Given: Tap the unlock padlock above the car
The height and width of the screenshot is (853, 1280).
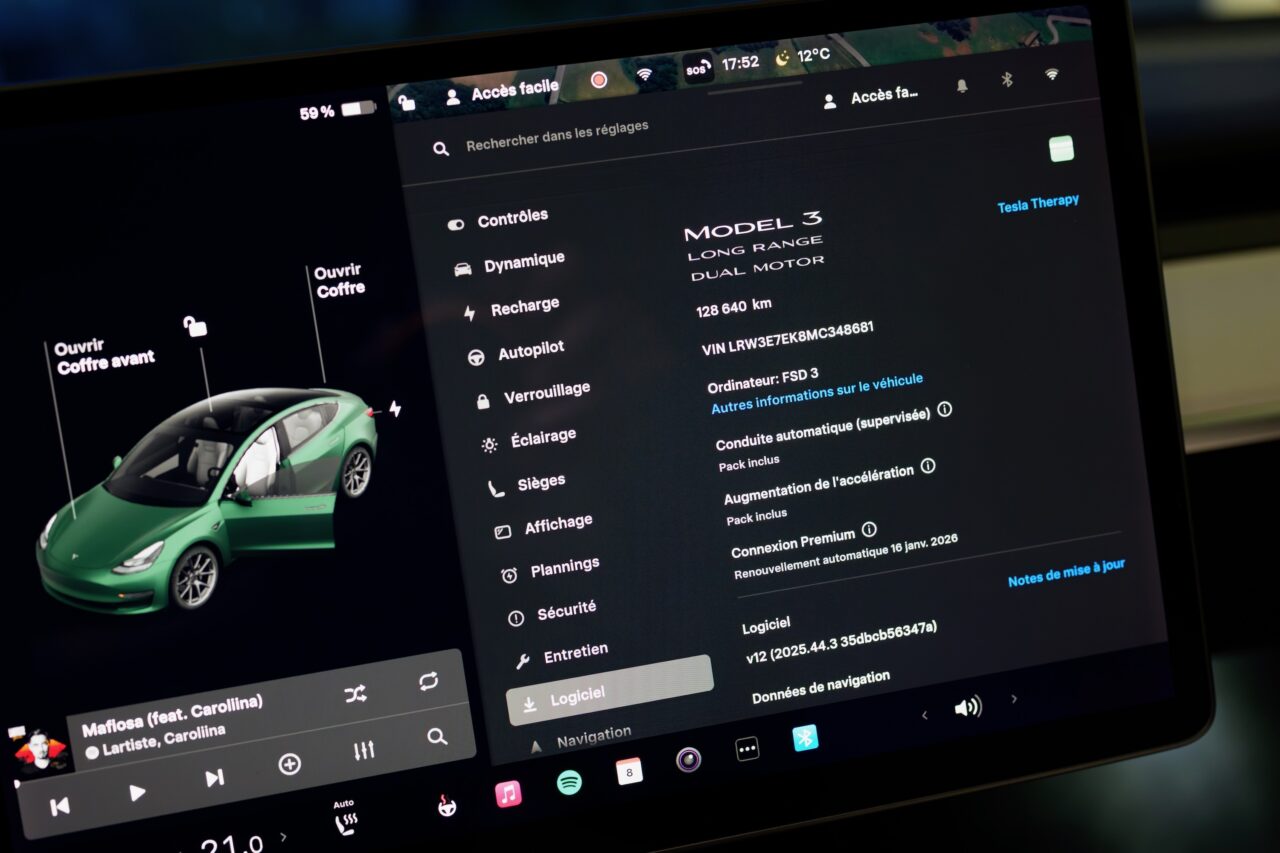Looking at the screenshot, I should click(x=195, y=326).
